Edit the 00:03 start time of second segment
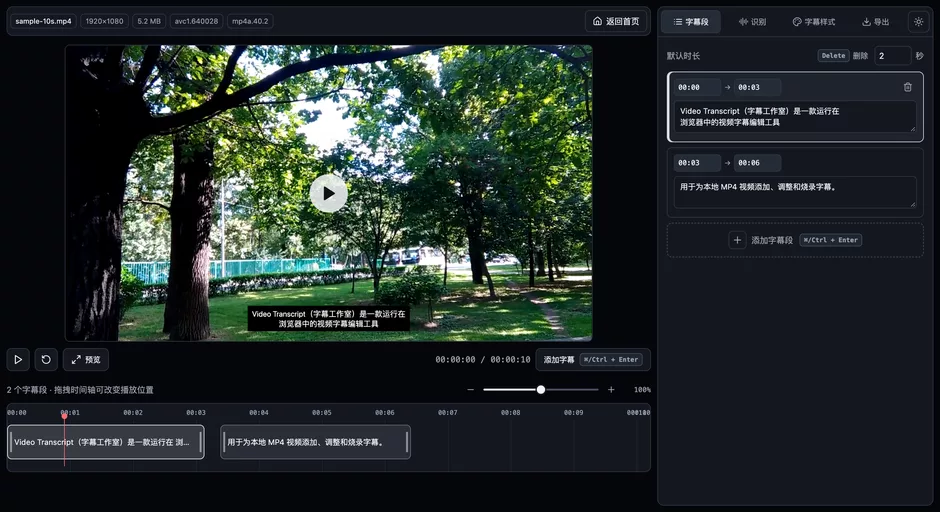This screenshot has width=940, height=512. coord(697,162)
